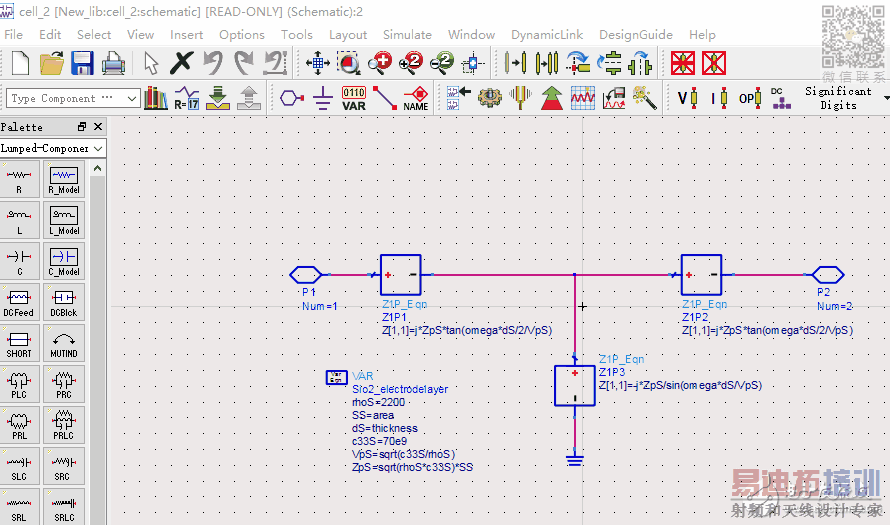Image resolution: width=890 pixels, height=525 pixels.
Task: Click the rhoS=2200 variable text
Action: click(379, 402)
